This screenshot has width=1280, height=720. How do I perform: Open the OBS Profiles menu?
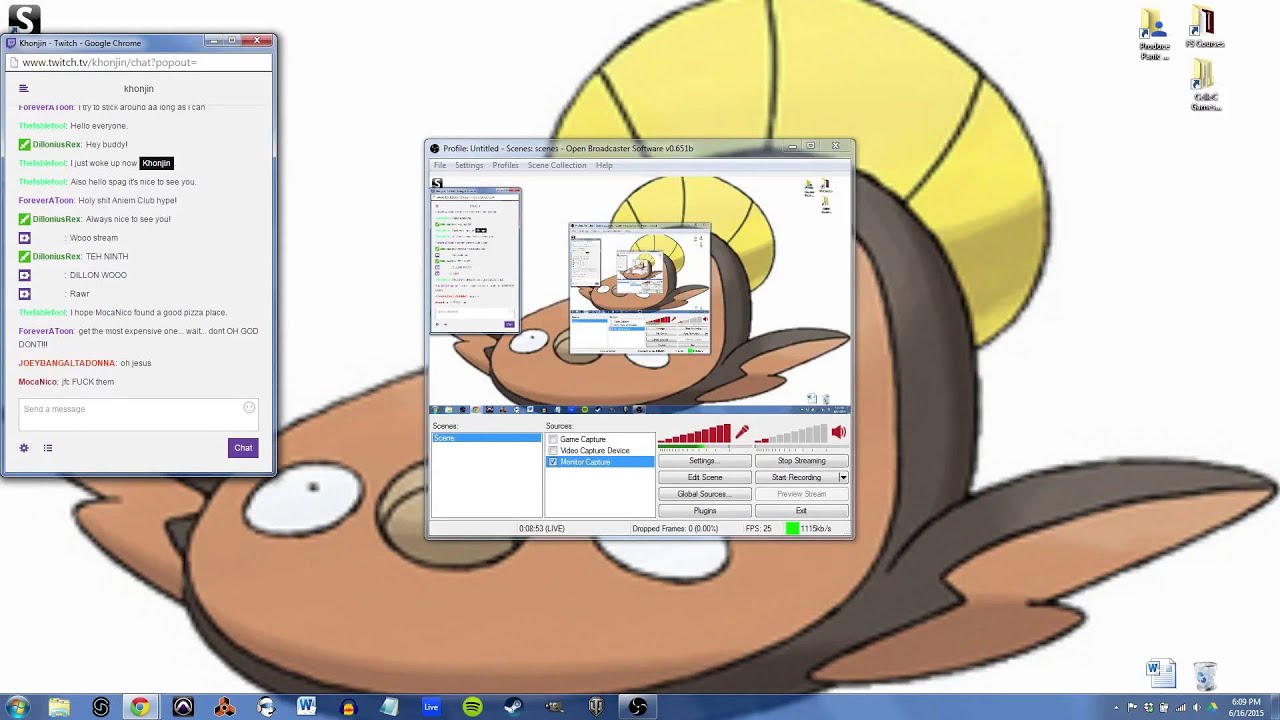click(x=505, y=165)
